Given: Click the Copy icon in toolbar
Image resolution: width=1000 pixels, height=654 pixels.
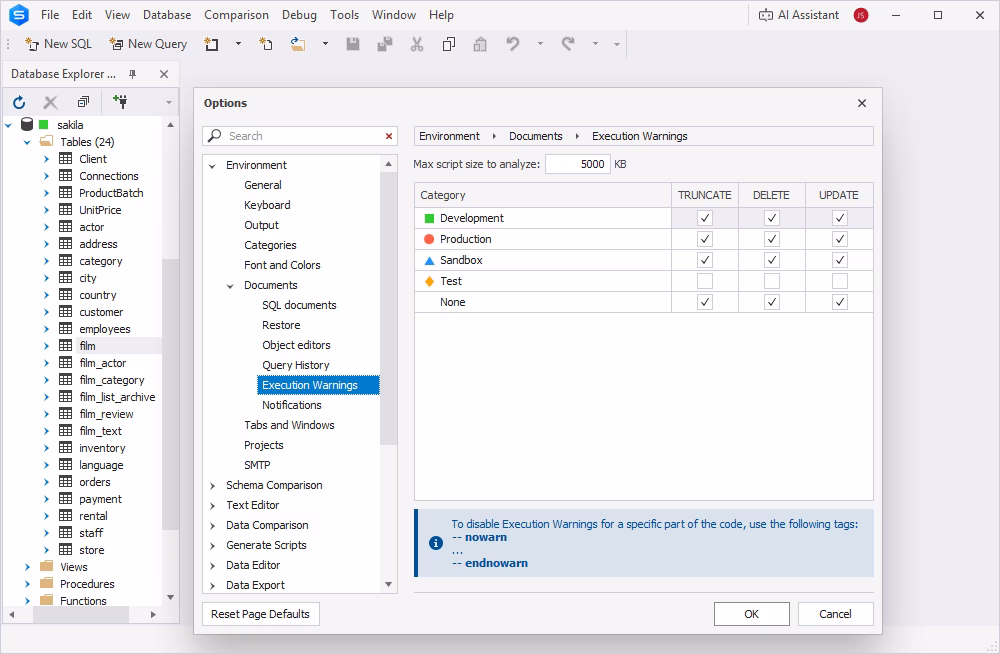Looking at the screenshot, I should (x=448, y=43).
